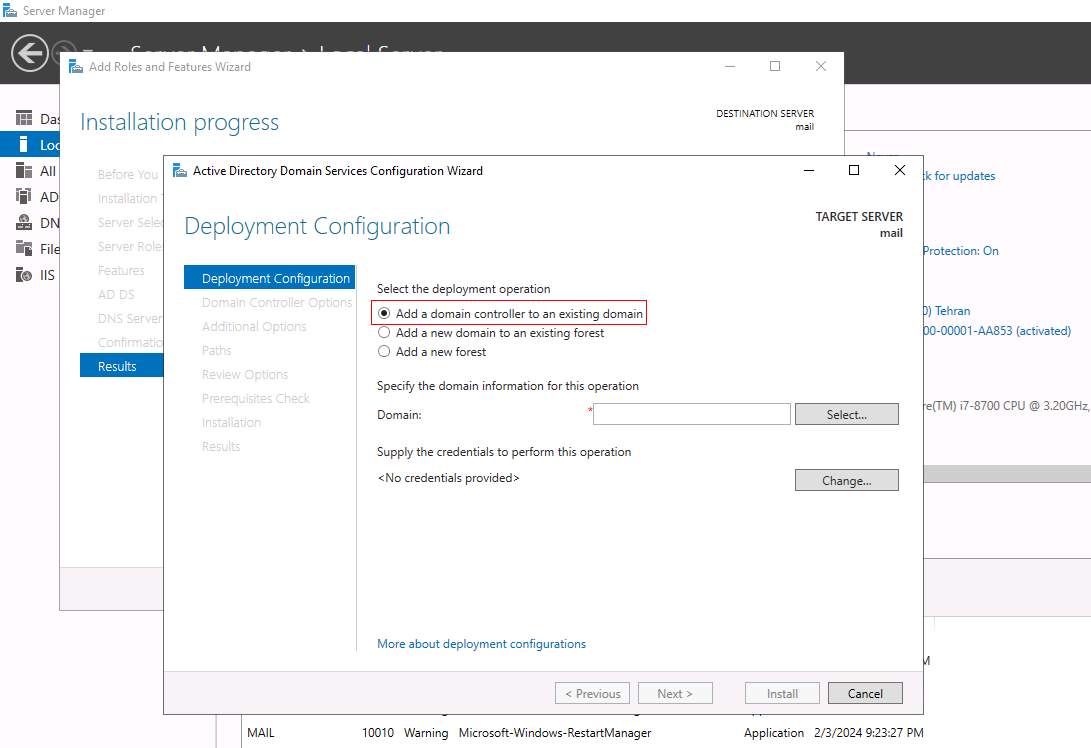1091x748 pixels.
Task: Click the Change... credentials button
Action: 846,480
